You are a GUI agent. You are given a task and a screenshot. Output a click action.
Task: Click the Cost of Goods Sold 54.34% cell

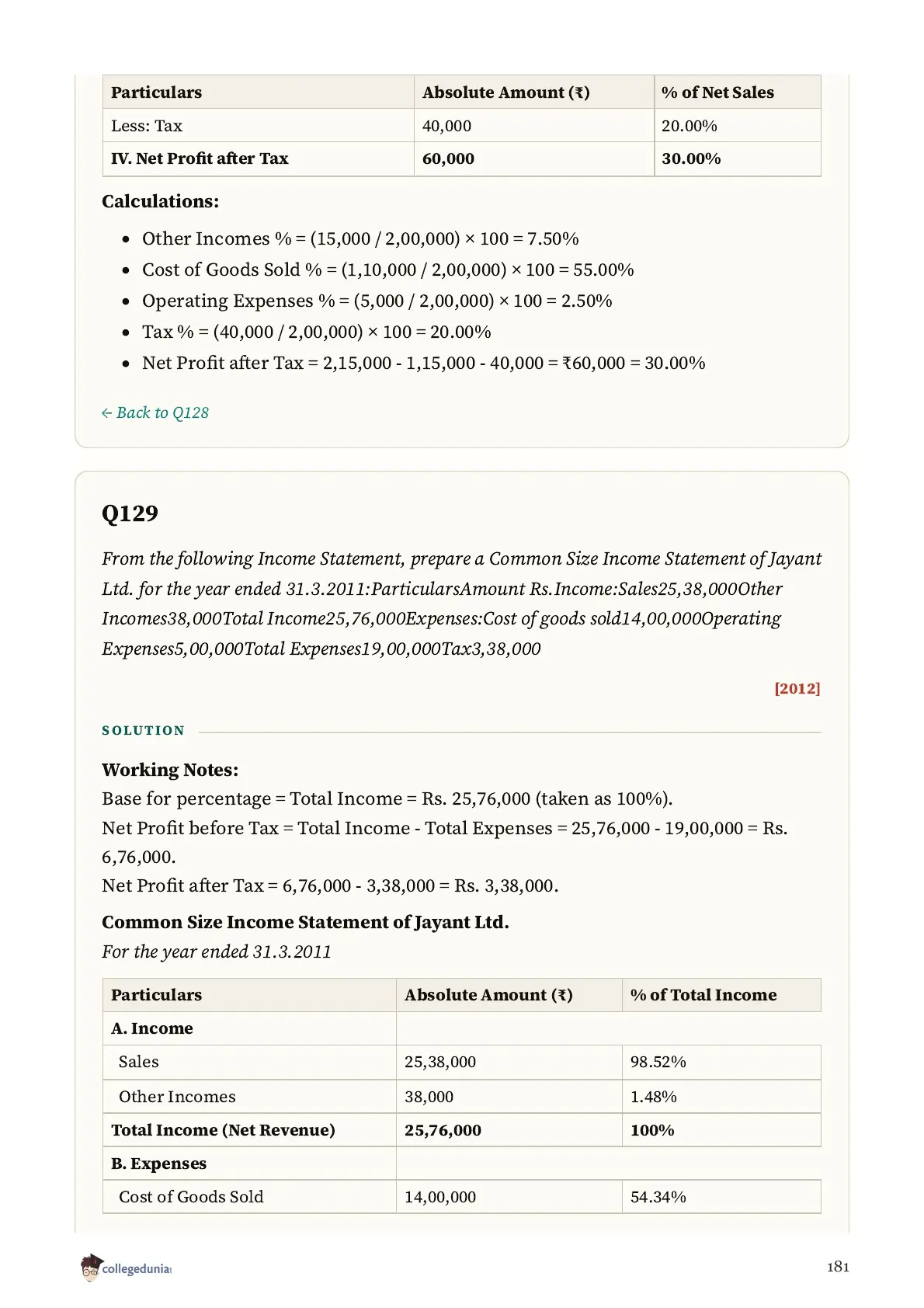(x=721, y=1197)
